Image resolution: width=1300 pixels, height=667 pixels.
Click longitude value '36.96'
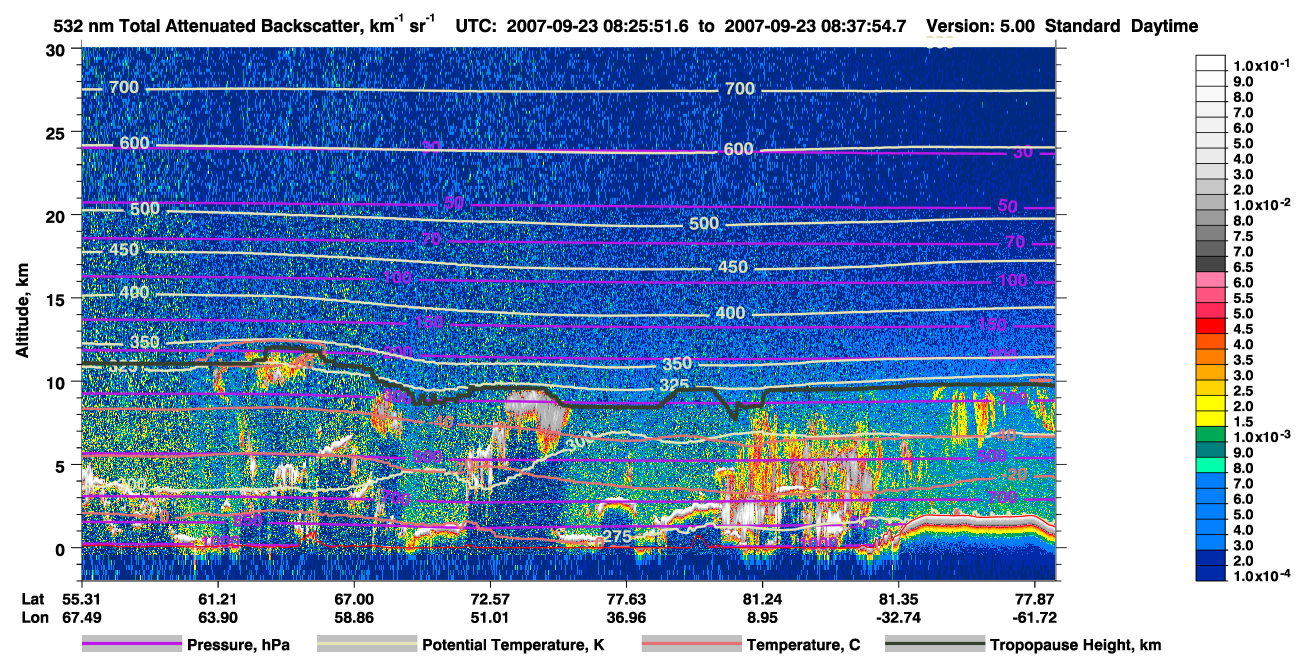click(626, 618)
